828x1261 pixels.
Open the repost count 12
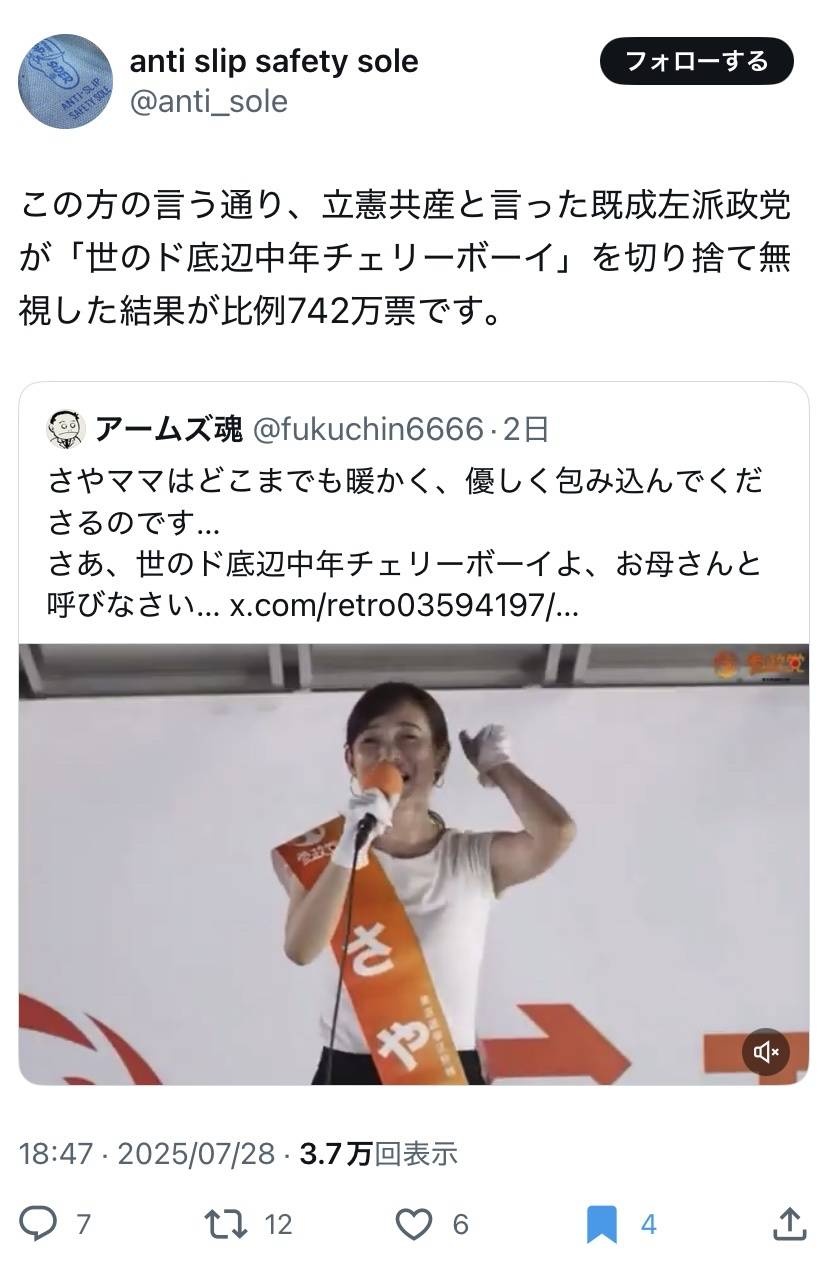(278, 1224)
